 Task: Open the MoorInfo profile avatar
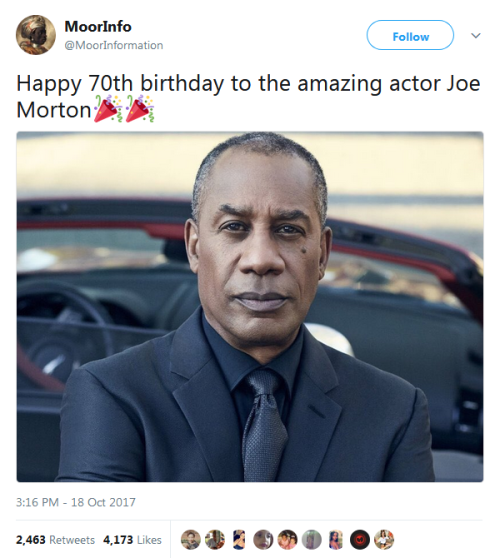pos(36,35)
